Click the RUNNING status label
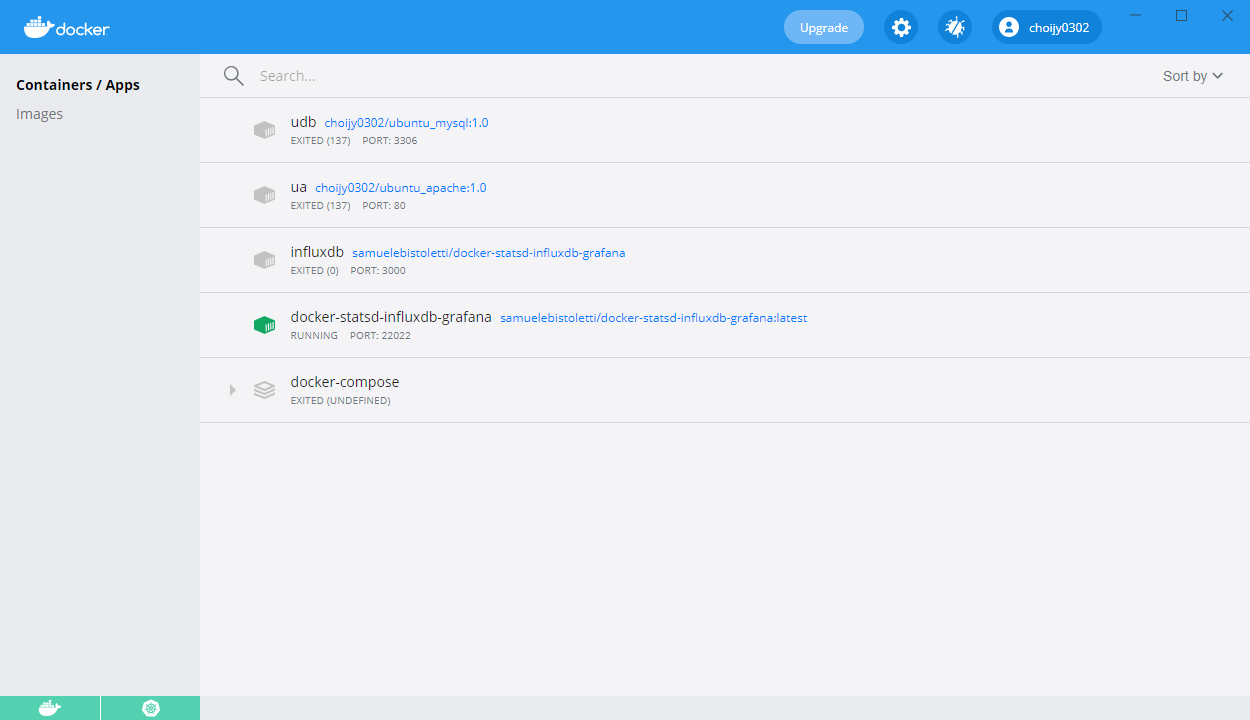The width and height of the screenshot is (1250, 720). [x=314, y=336]
